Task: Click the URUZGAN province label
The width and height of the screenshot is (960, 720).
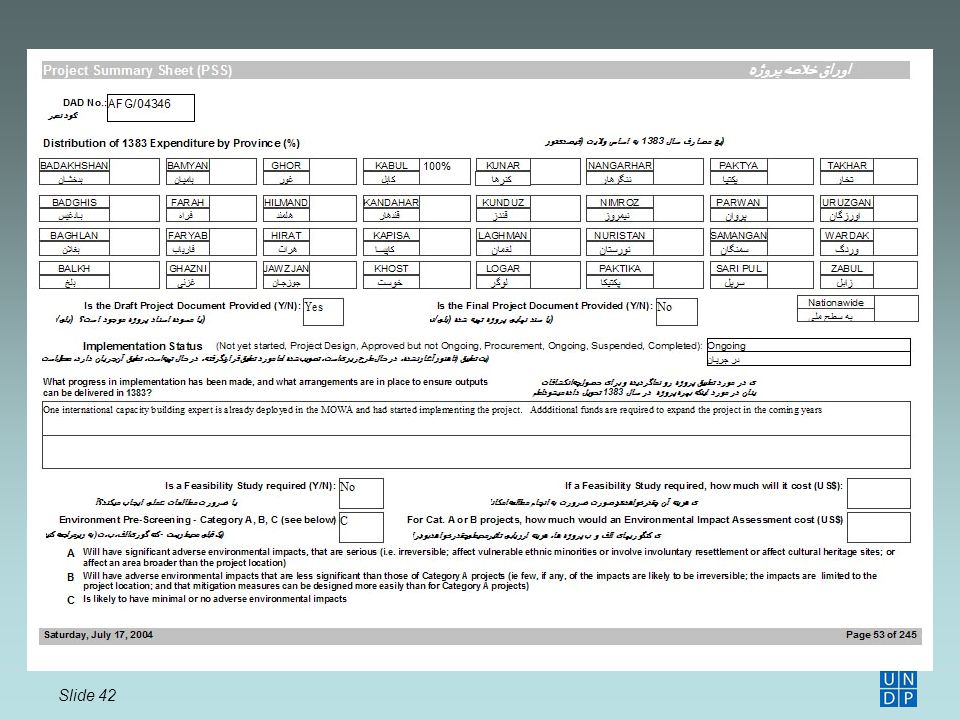Action: tap(847, 202)
